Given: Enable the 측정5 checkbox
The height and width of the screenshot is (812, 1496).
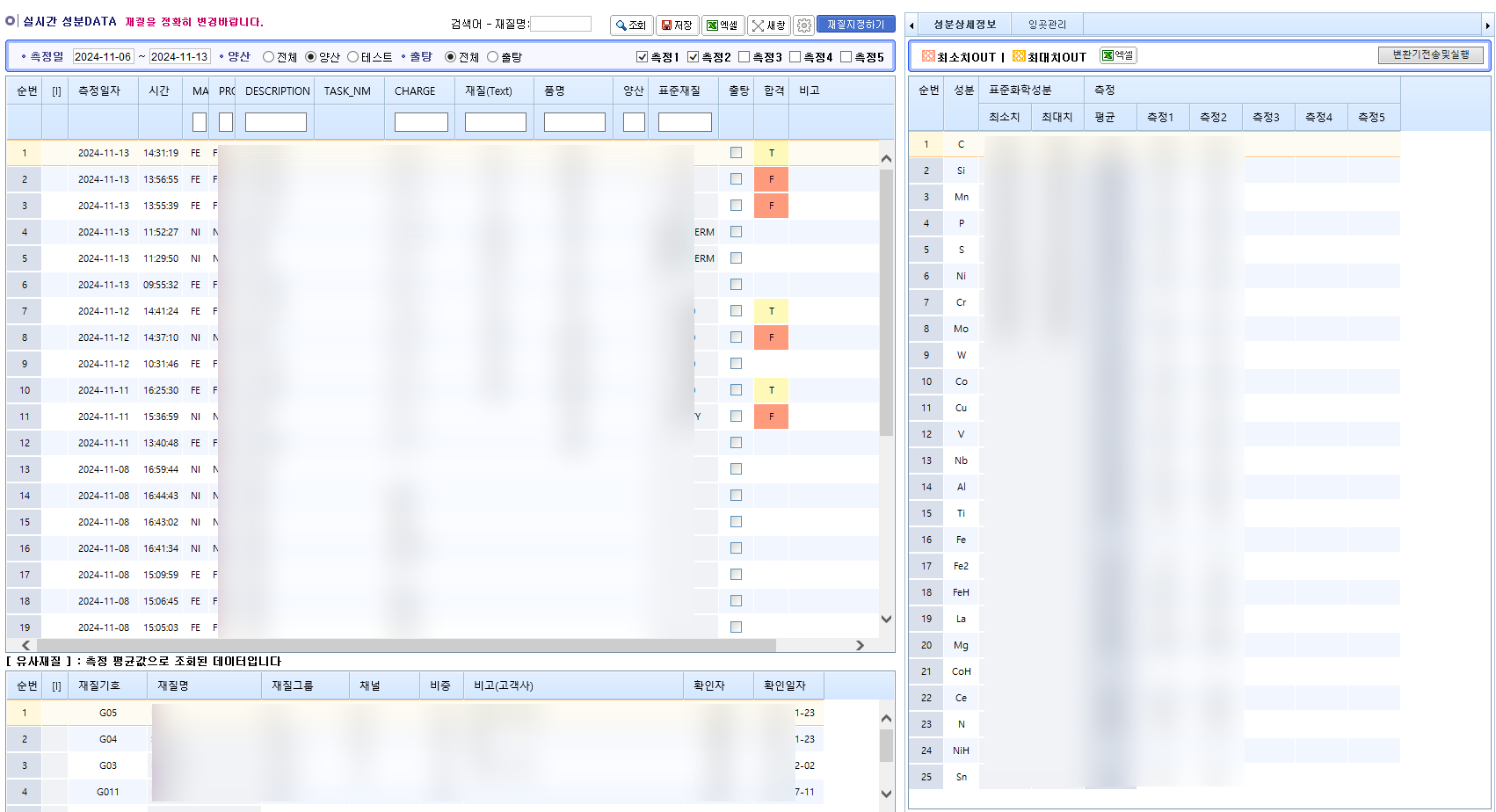Looking at the screenshot, I should pyautogui.click(x=846, y=57).
